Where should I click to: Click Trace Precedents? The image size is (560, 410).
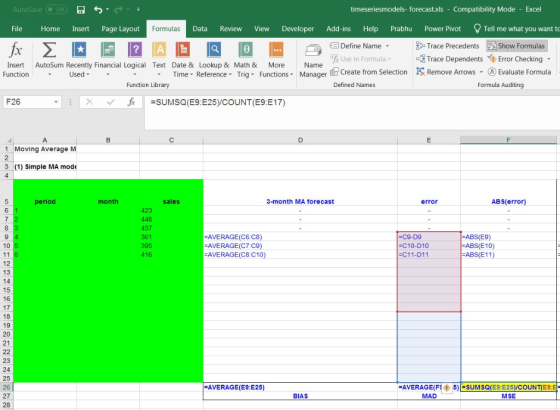point(448,46)
